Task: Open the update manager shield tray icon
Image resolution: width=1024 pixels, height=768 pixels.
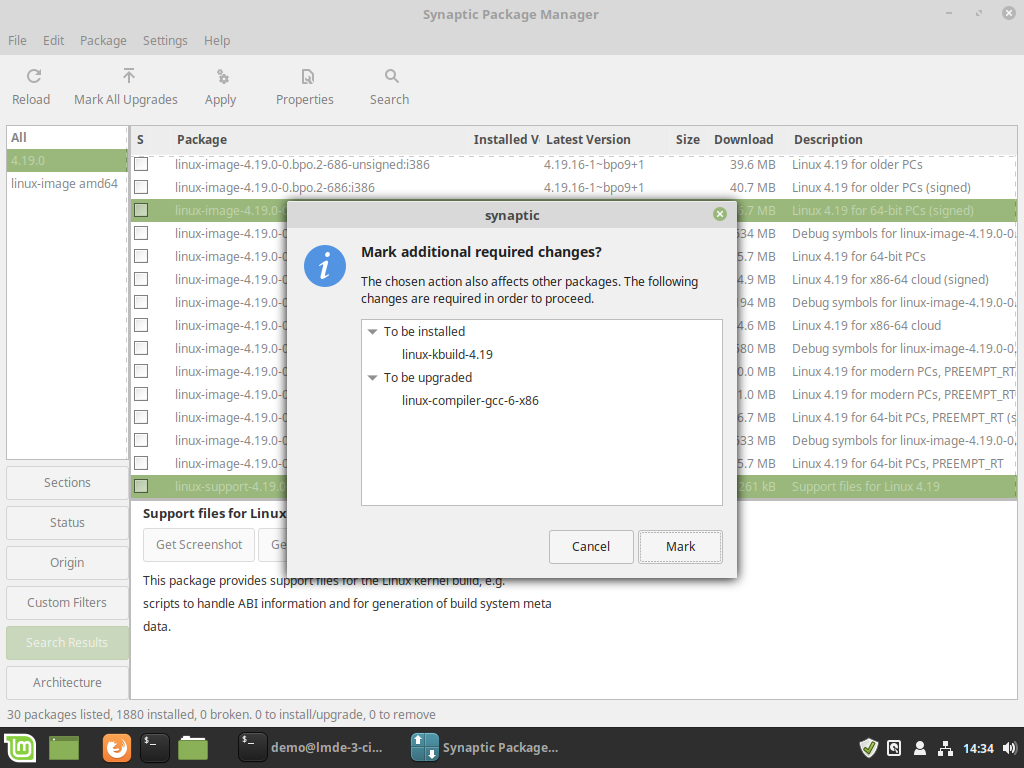Action: pos(869,748)
